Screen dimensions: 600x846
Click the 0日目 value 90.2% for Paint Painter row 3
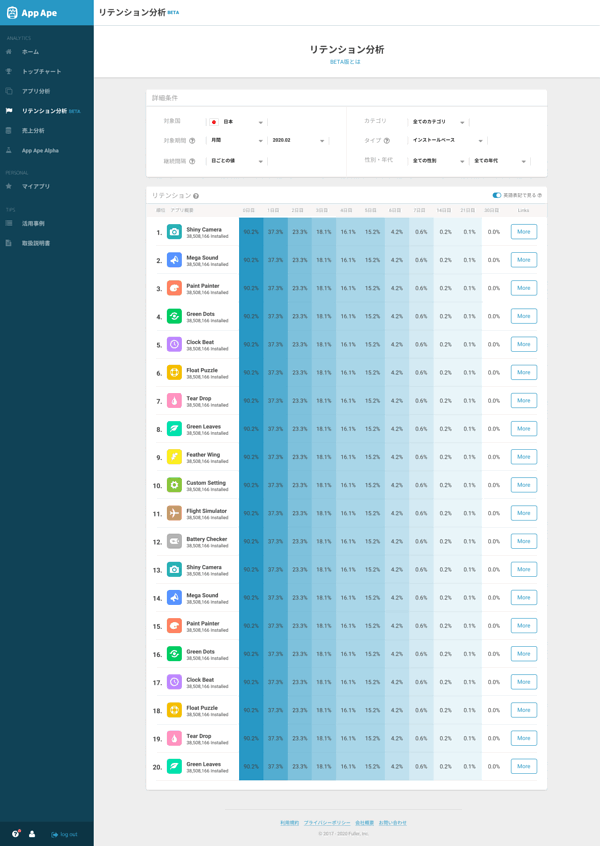point(251,288)
